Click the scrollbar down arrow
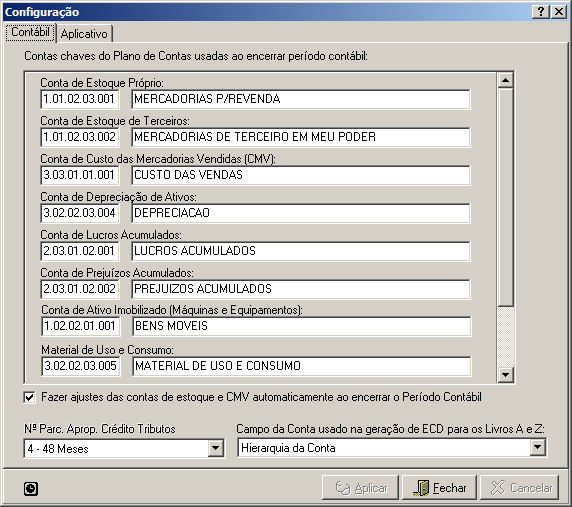572x507 pixels. point(505,375)
